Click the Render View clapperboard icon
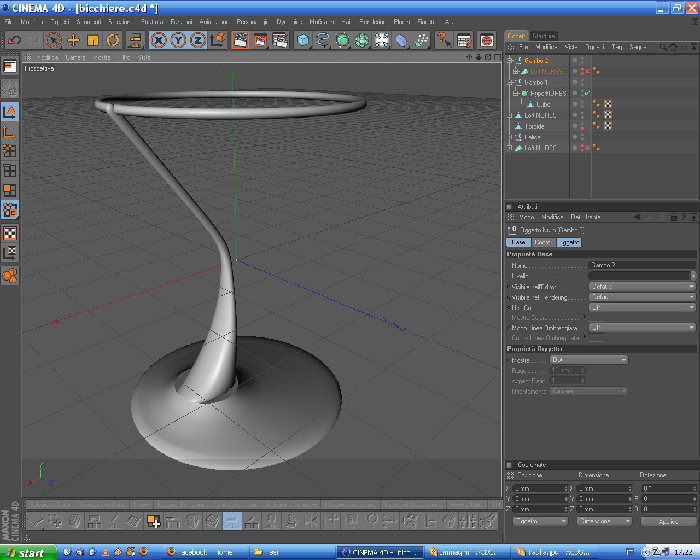The image size is (700, 560). click(241, 41)
